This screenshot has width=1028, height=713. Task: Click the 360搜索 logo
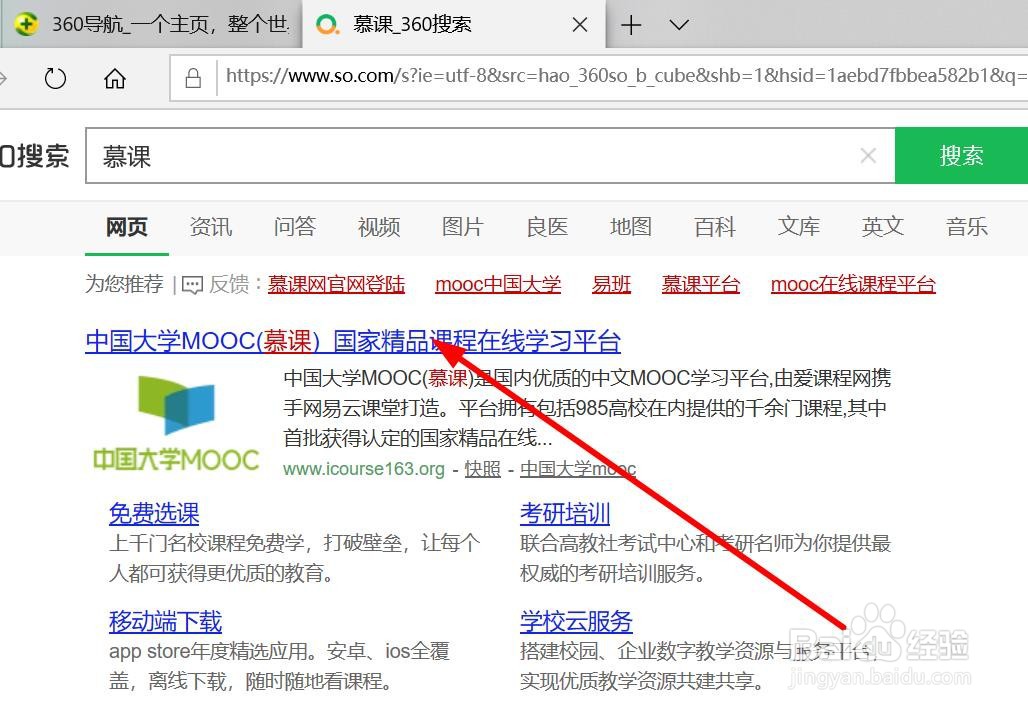pyautogui.click(x=34, y=156)
